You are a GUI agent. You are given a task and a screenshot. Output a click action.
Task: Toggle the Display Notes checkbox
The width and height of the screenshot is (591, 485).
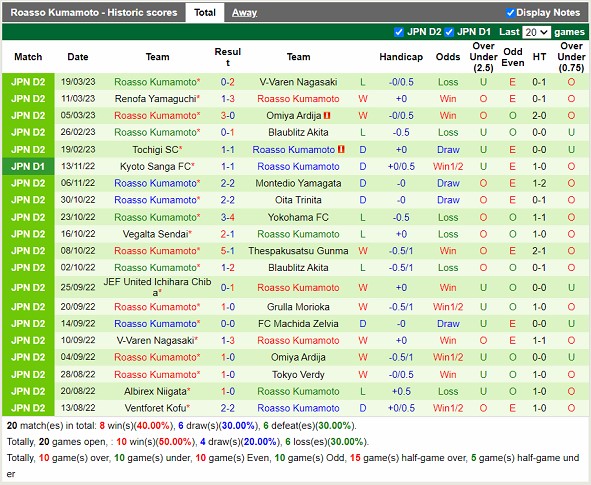pos(510,13)
